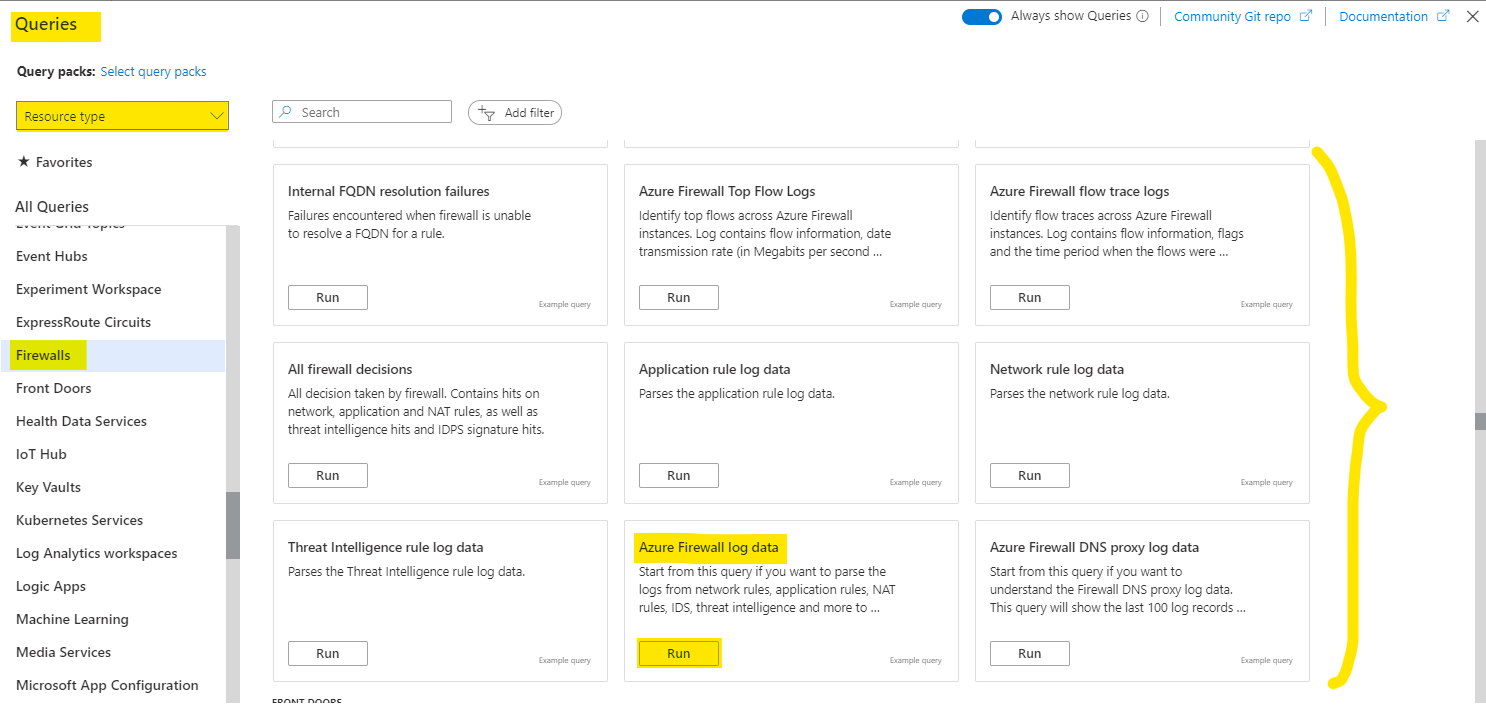This screenshot has height=713, width=1486.
Task: Open the Resource type dropdown
Action: (122, 116)
